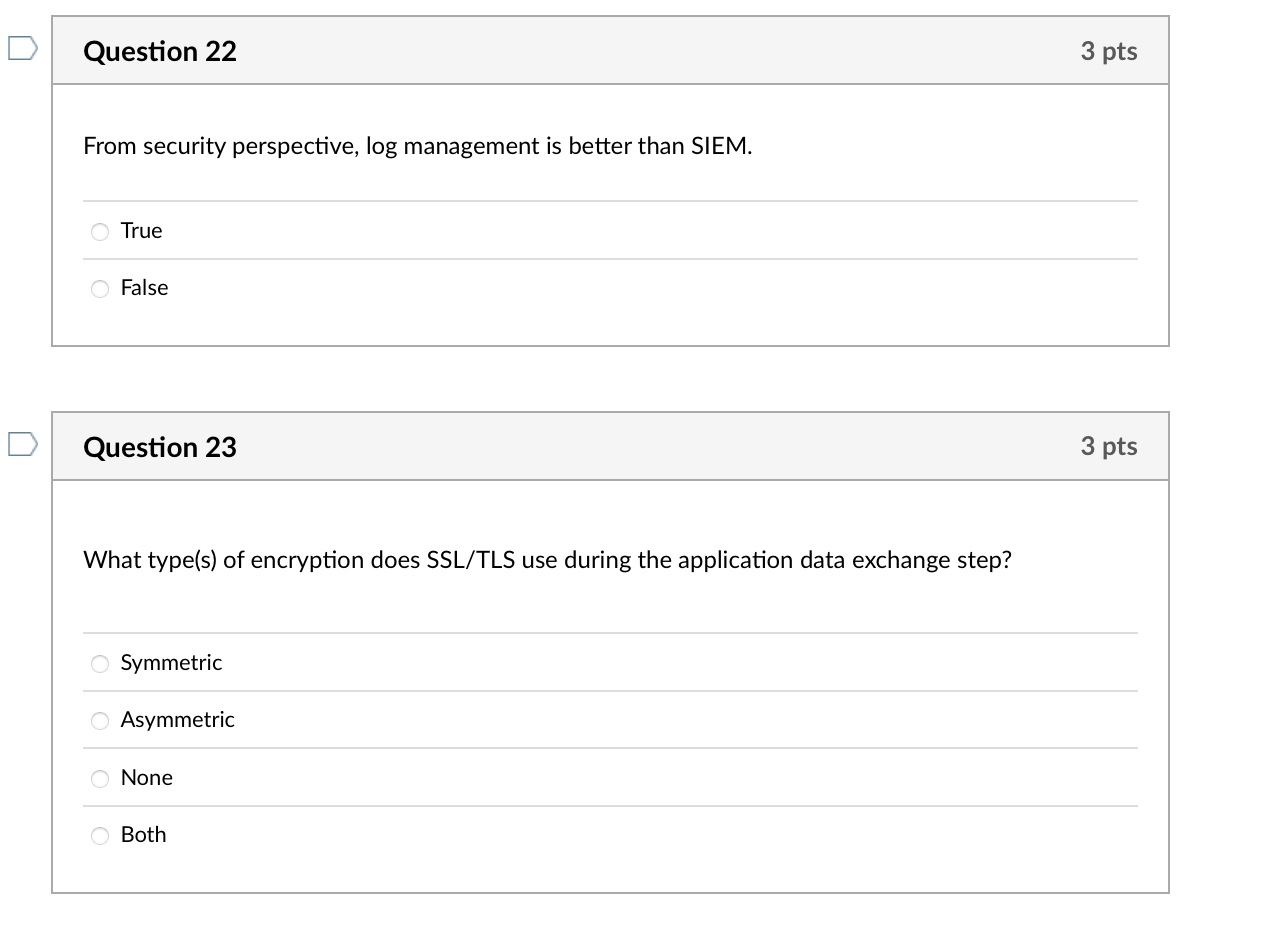Select the True radio button

coord(99,231)
